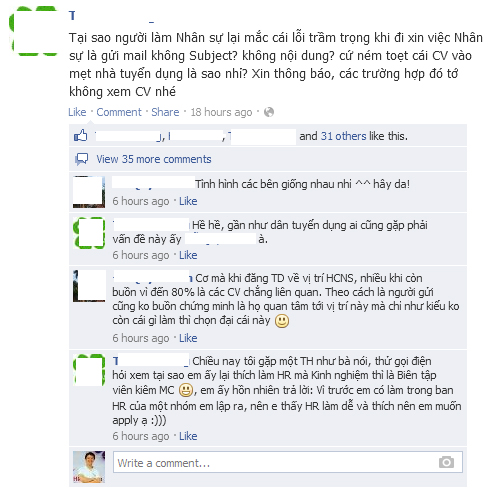The width and height of the screenshot is (489, 500).
Task: Focus the Write a comment field
Action: coord(288,462)
